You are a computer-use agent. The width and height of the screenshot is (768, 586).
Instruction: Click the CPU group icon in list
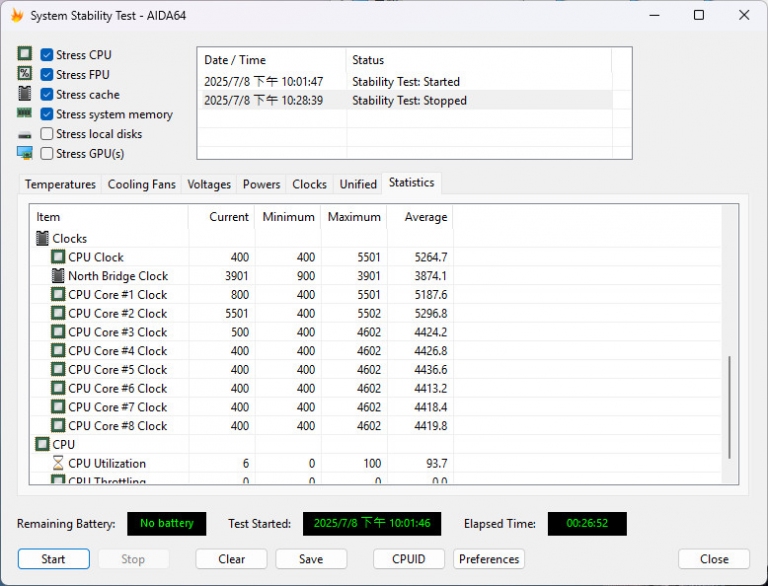point(43,444)
